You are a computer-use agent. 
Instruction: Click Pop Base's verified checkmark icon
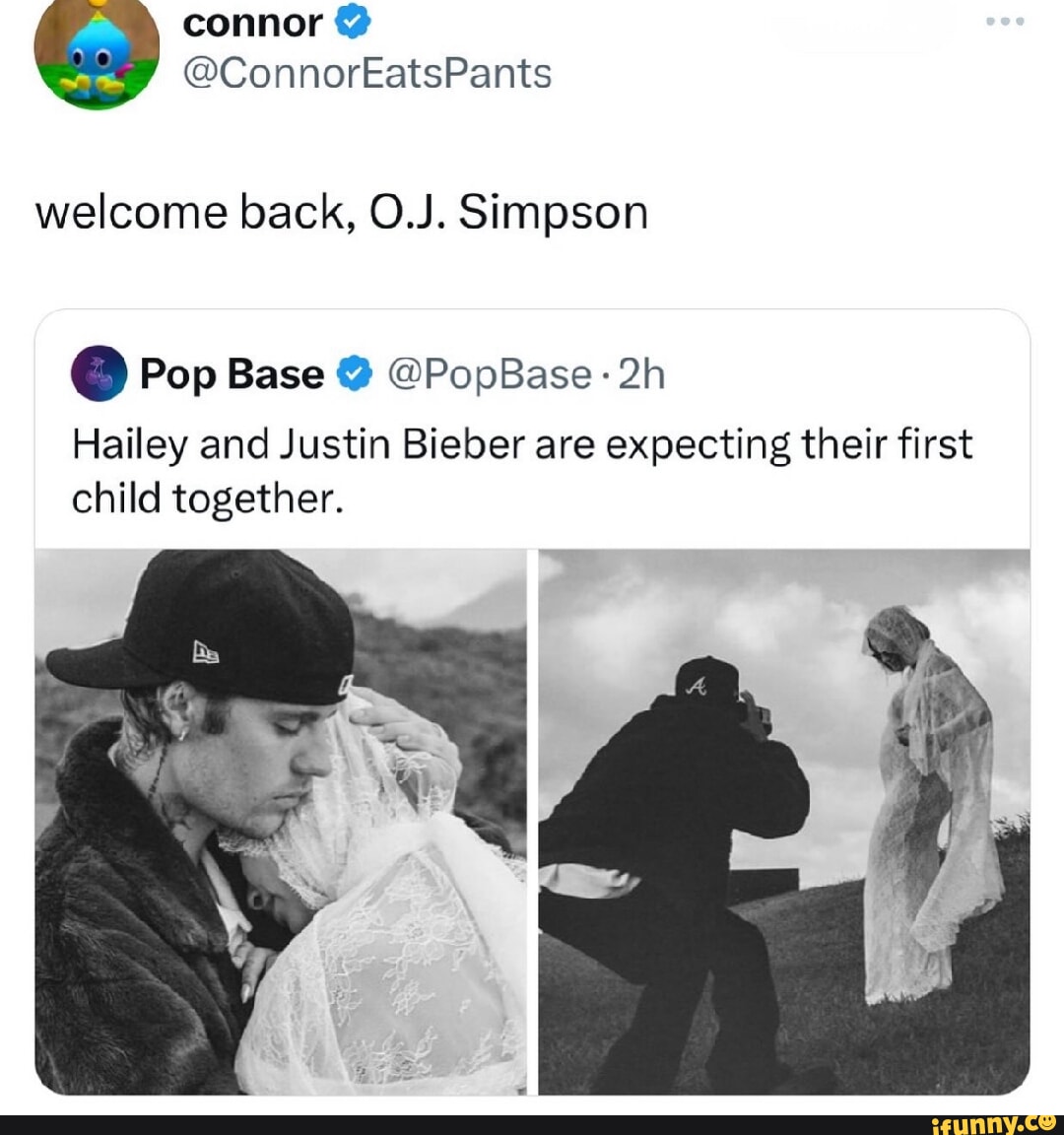[353, 372]
